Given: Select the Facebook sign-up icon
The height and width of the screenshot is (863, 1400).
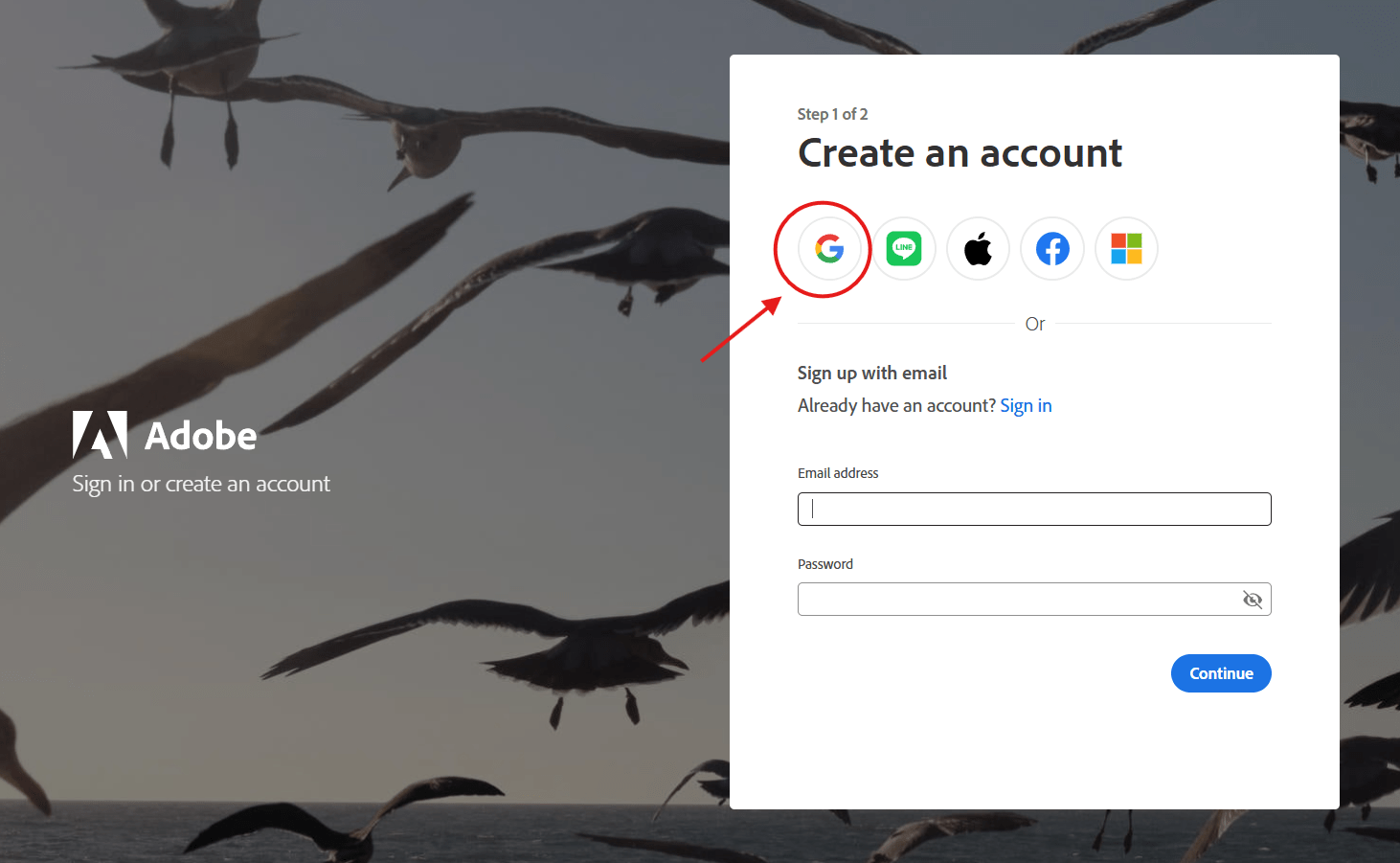Looking at the screenshot, I should (x=1052, y=249).
